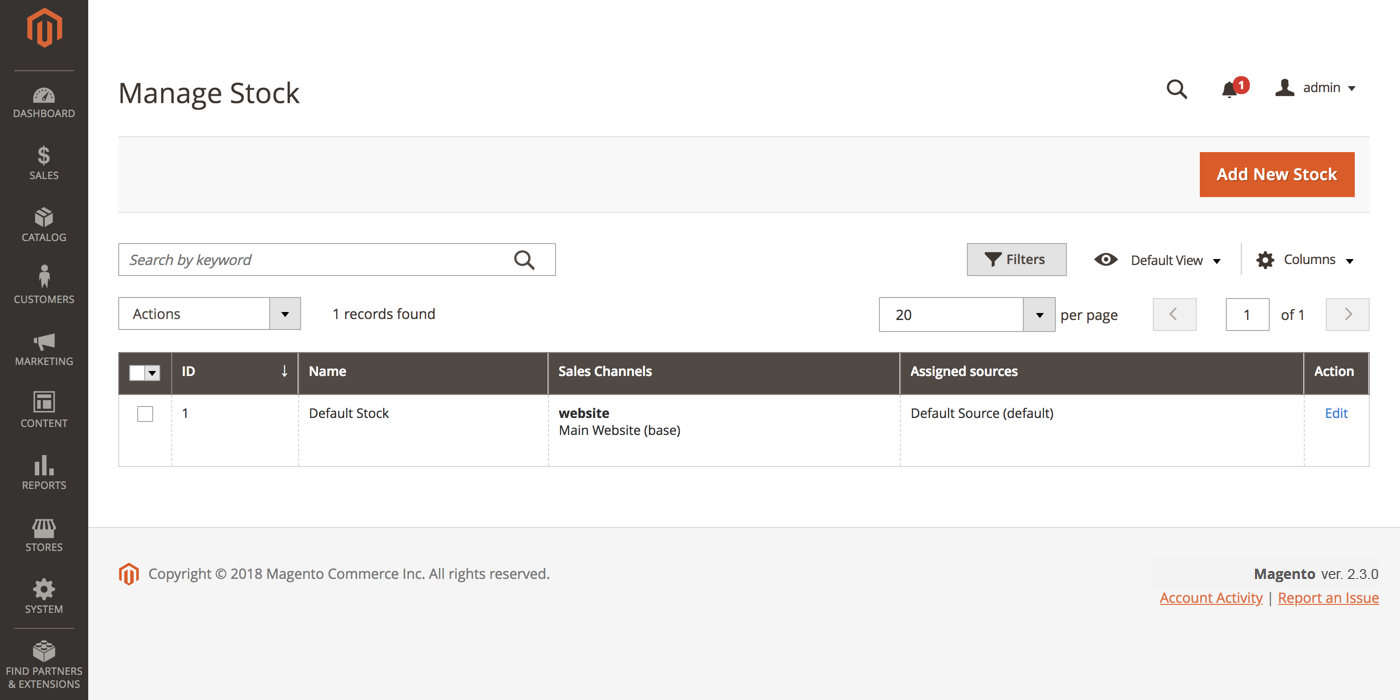Click the Assigned sources column header

pyautogui.click(x=1102, y=372)
